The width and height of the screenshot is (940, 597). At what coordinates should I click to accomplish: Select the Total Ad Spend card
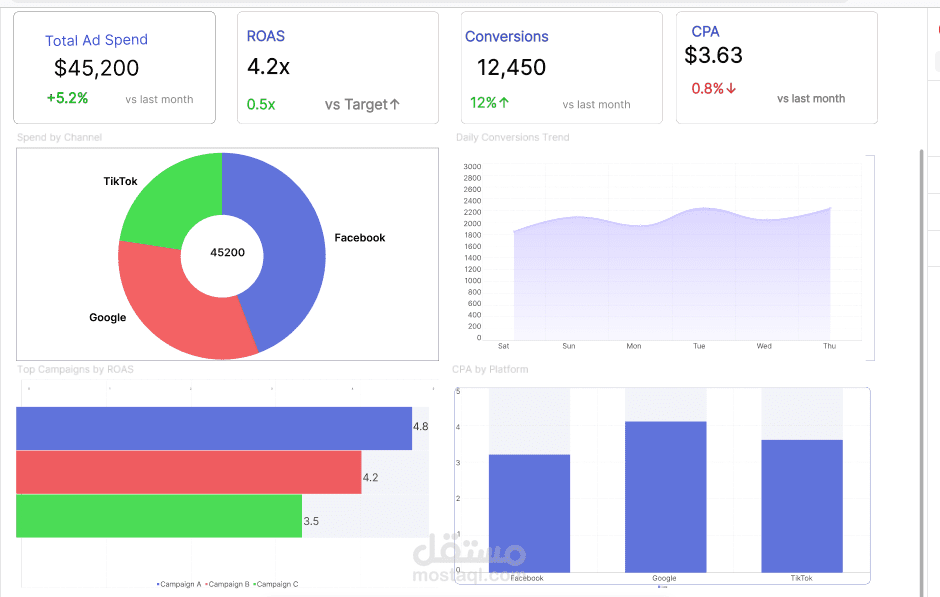coord(114,65)
